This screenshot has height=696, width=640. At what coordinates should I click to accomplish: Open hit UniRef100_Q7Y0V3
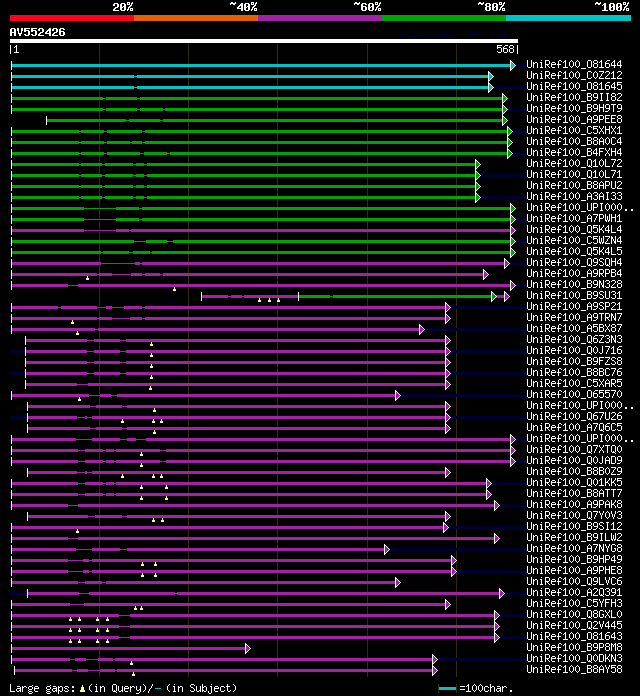click(x=574, y=515)
